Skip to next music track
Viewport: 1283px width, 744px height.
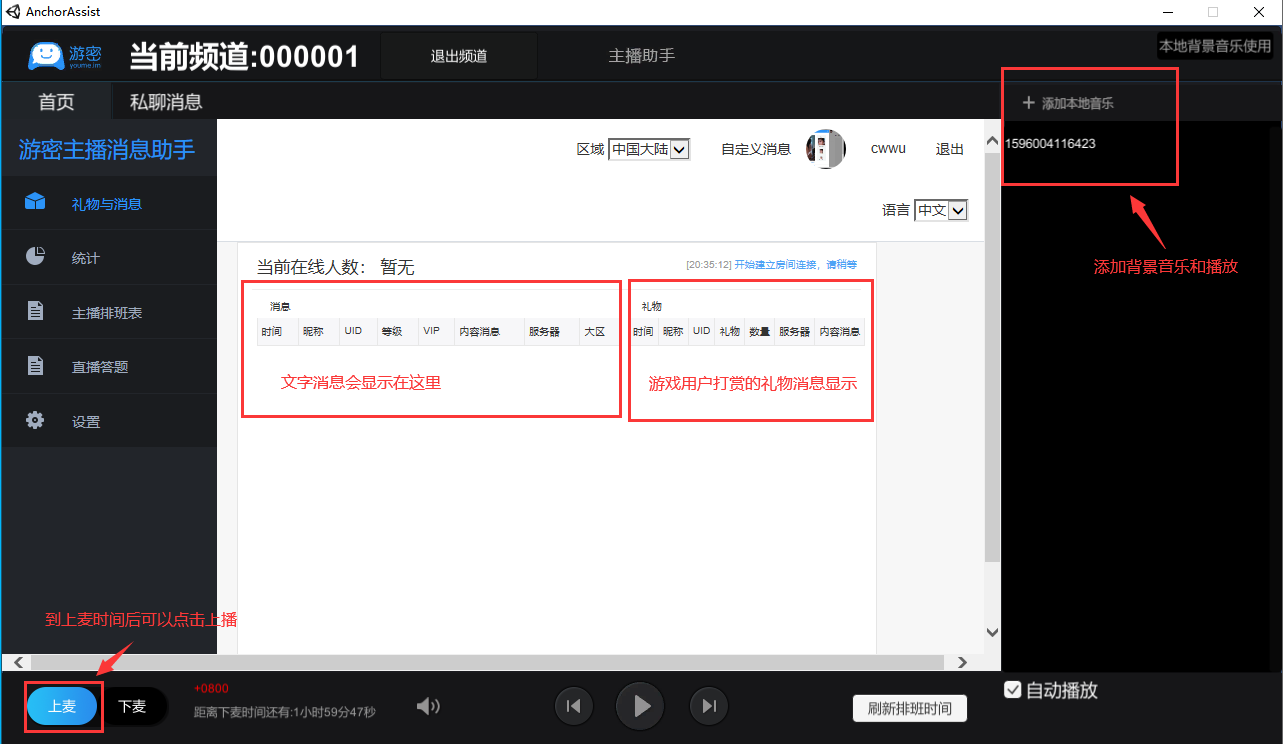coord(709,706)
